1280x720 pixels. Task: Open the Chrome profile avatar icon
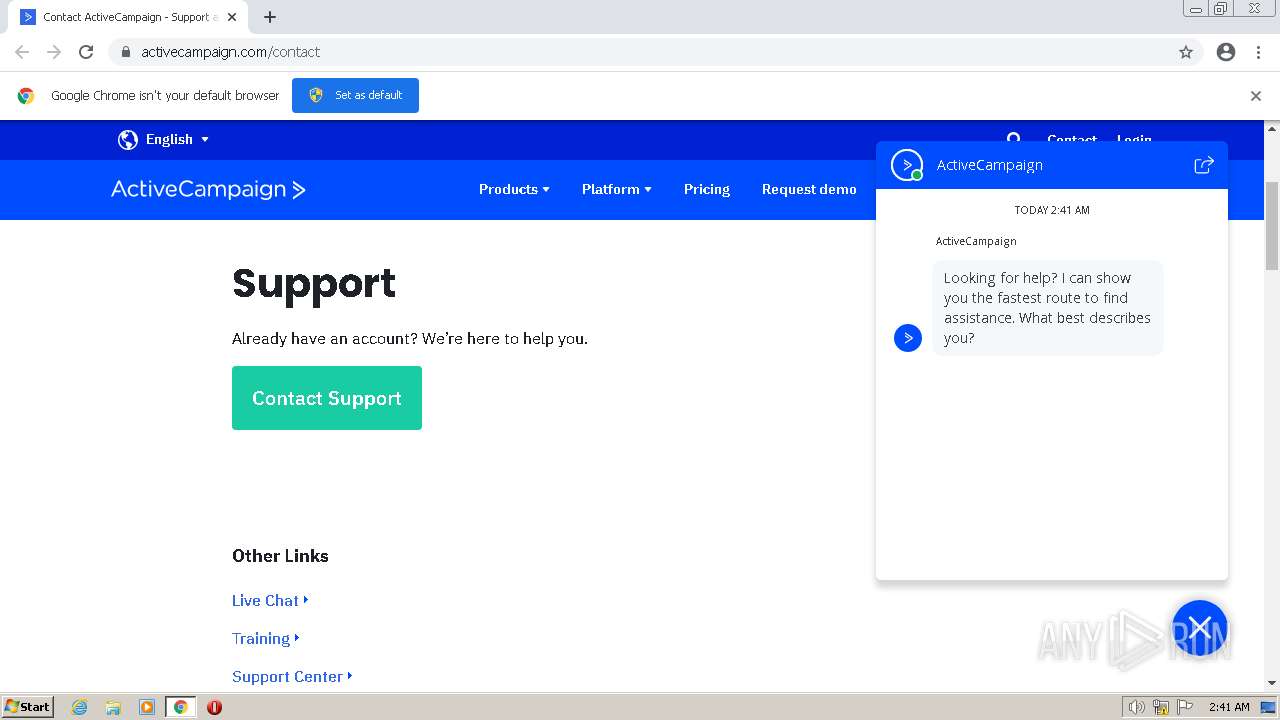(x=1226, y=52)
